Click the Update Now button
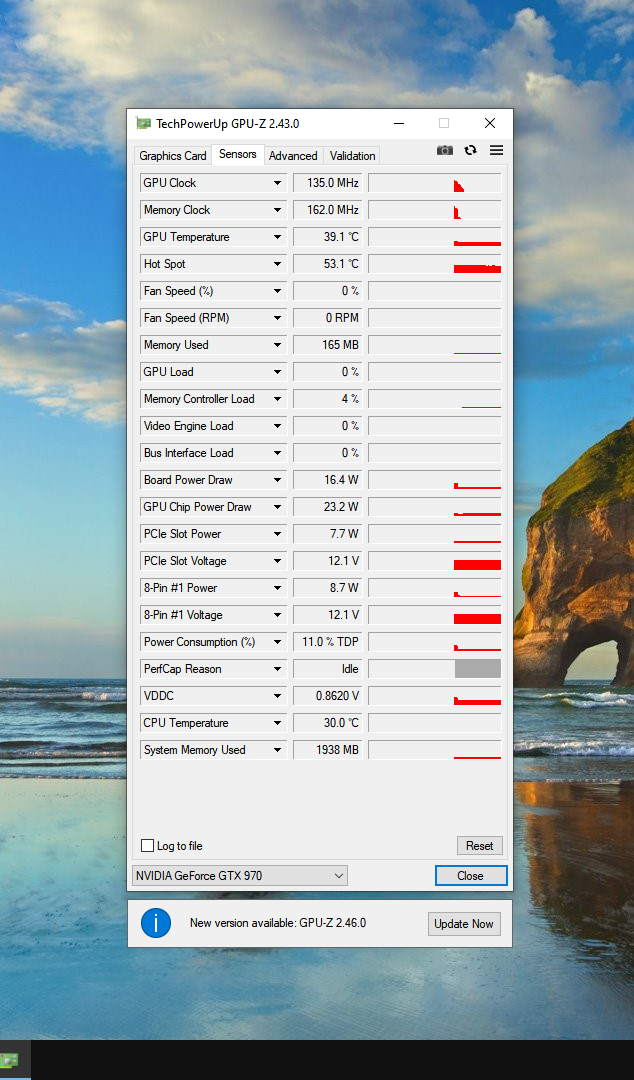 tap(464, 924)
